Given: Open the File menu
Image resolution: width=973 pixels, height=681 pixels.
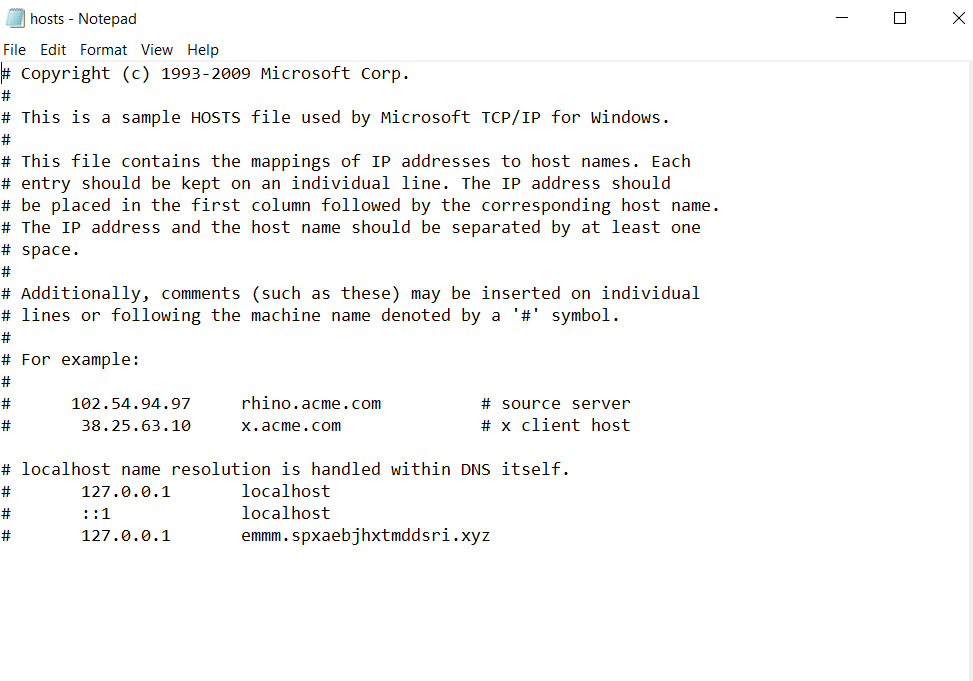Looking at the screenshot, I should point(14,49).
